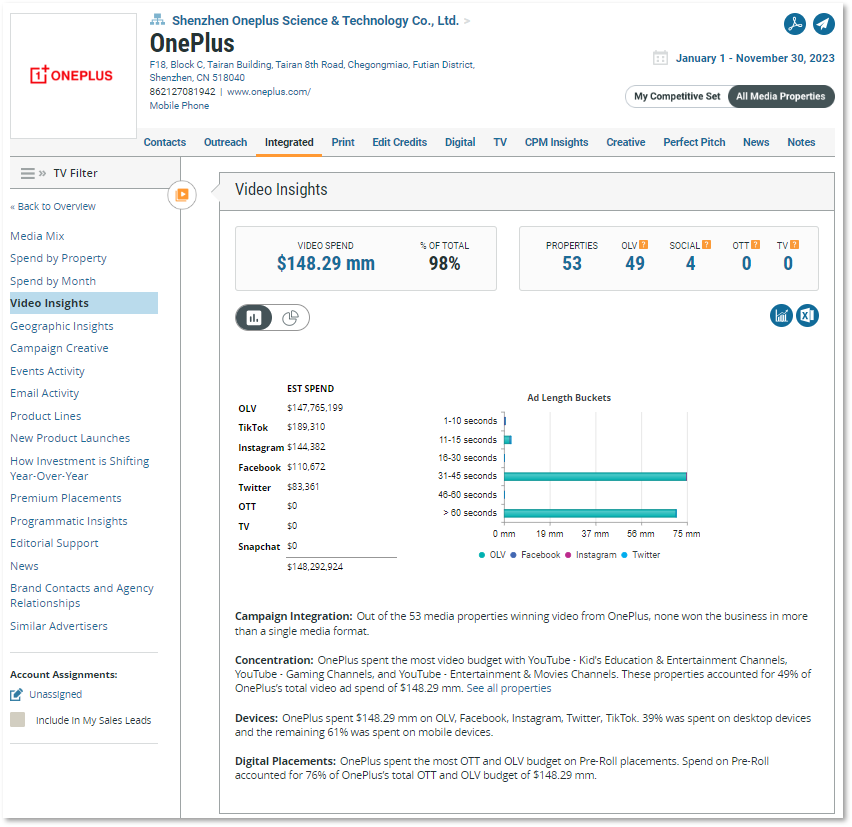Switch to pie chart view
852x827 pixels.
pyautogui.click(x=291, y=317)
